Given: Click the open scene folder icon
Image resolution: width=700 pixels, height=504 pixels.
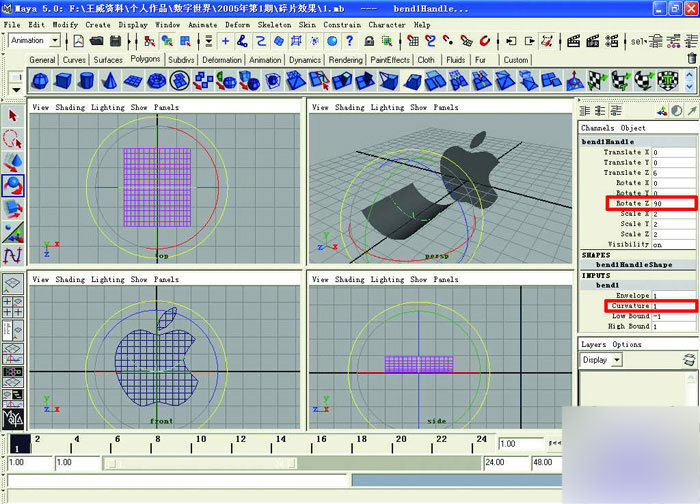Looking at the screenshot, I should click(96, 41).
